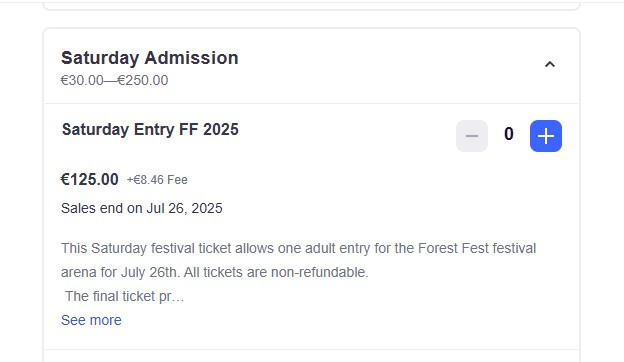Click the +€8.46 Fee label

[x=157, y=180]
